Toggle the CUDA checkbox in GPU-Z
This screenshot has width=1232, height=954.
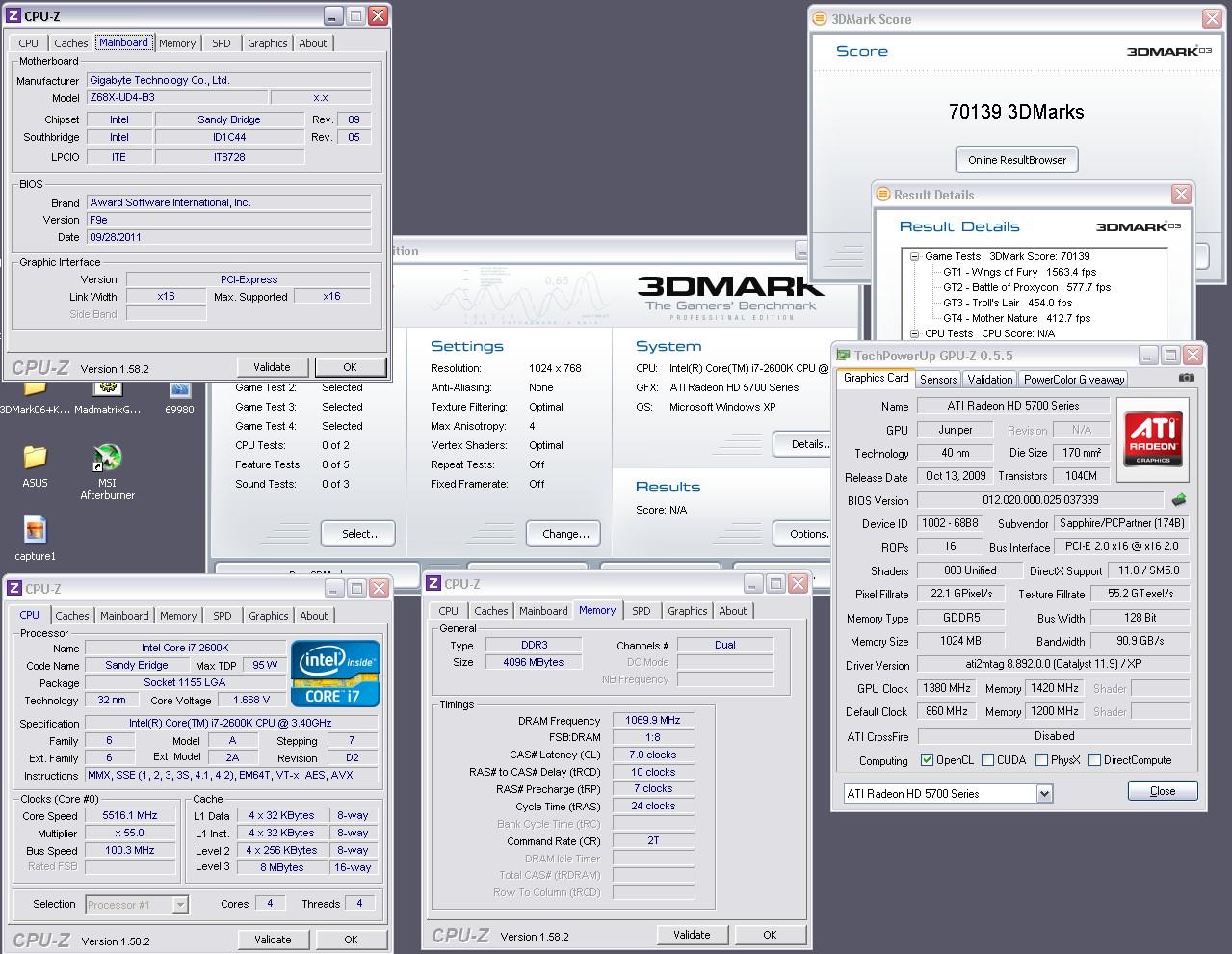[x=987, y=760]
